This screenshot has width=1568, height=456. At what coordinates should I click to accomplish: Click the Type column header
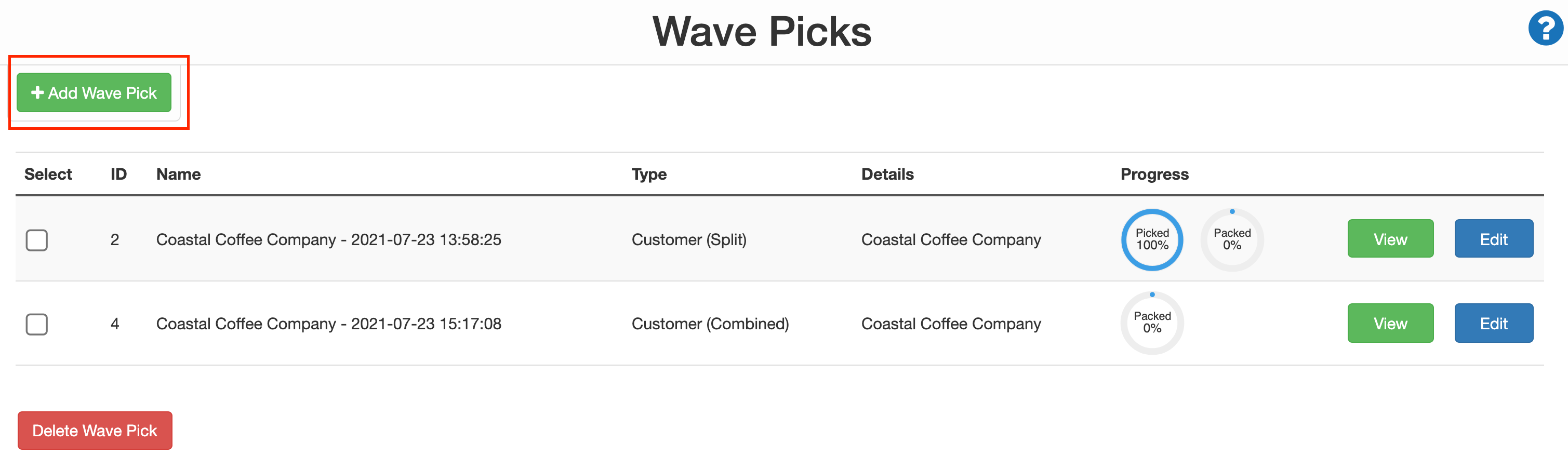point(649,174)
